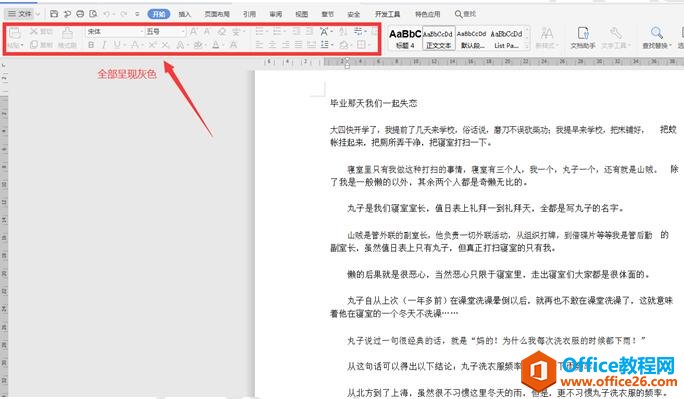Screen dimensions: 684x399
Task: Switch to the 页面布局 tab
Action: pyautogui.click(x=217, y=14)
